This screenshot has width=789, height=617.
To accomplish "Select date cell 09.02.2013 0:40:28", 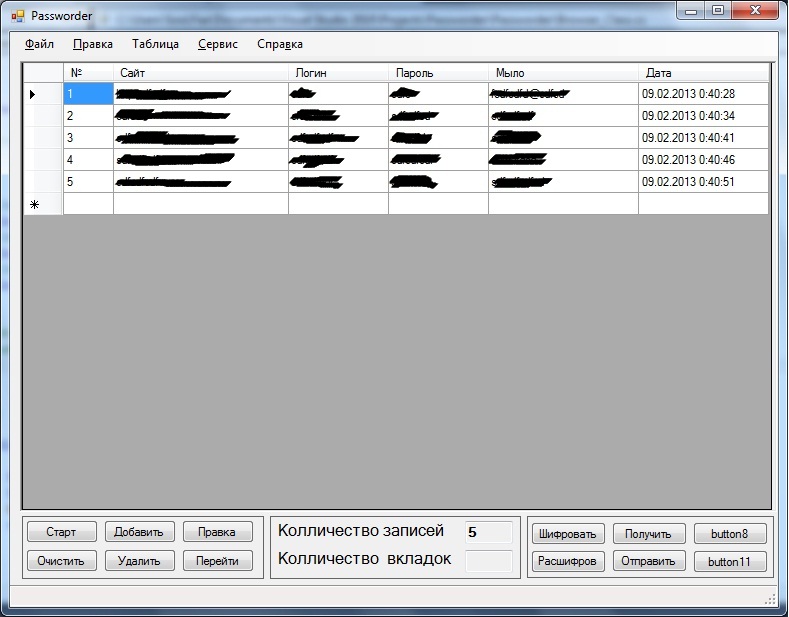I will tap(703, 94).
